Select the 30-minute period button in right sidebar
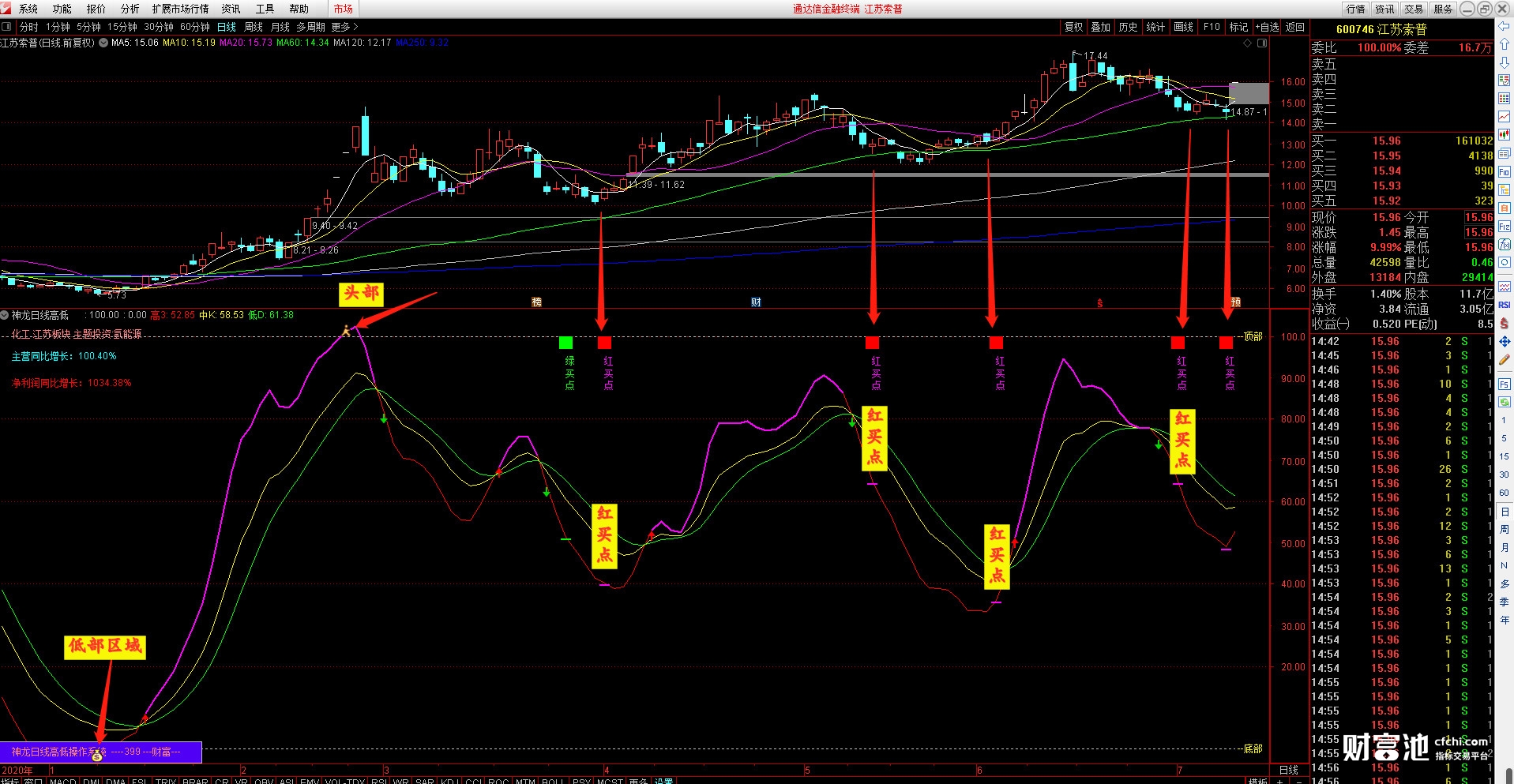This screenshot has width=1514, height=784. (1504, 475)
